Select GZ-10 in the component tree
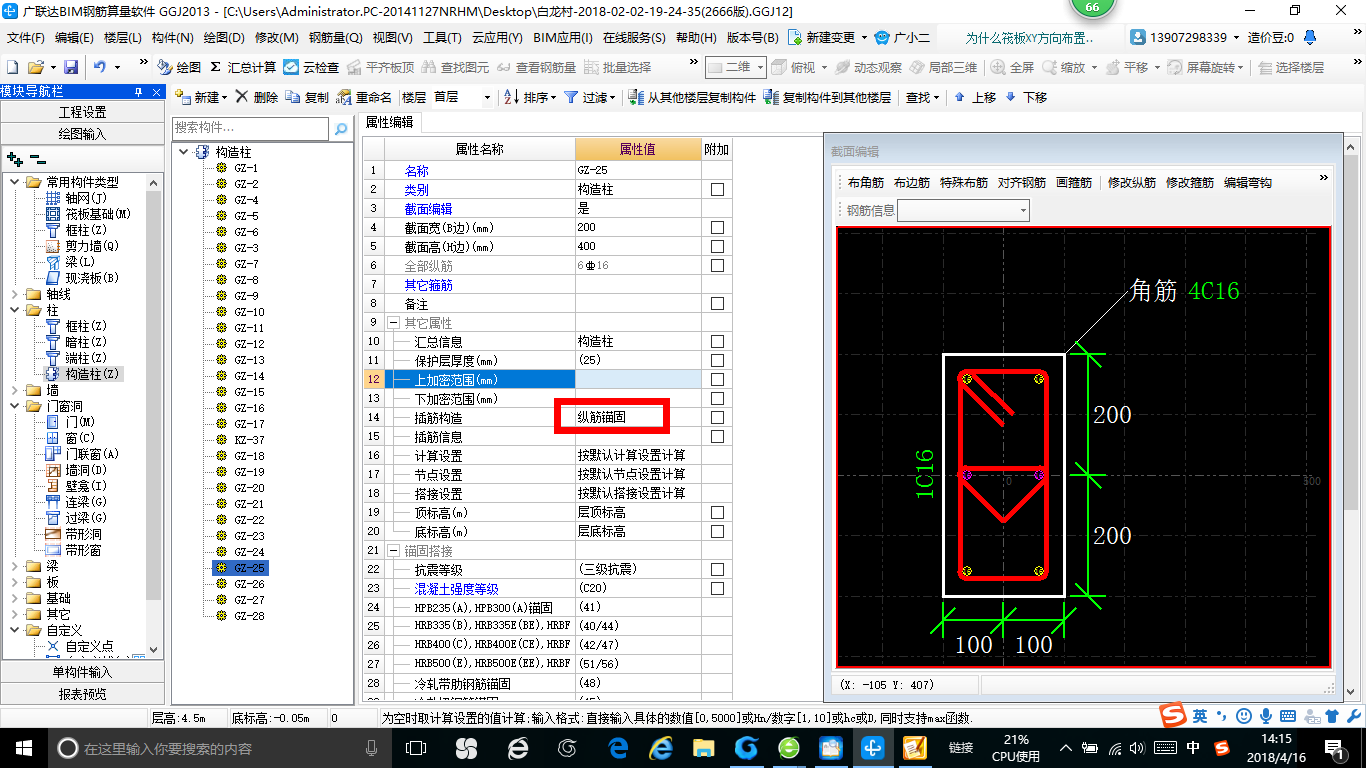The width and height of the screenshot is (1366, 768). click(249, 312)
